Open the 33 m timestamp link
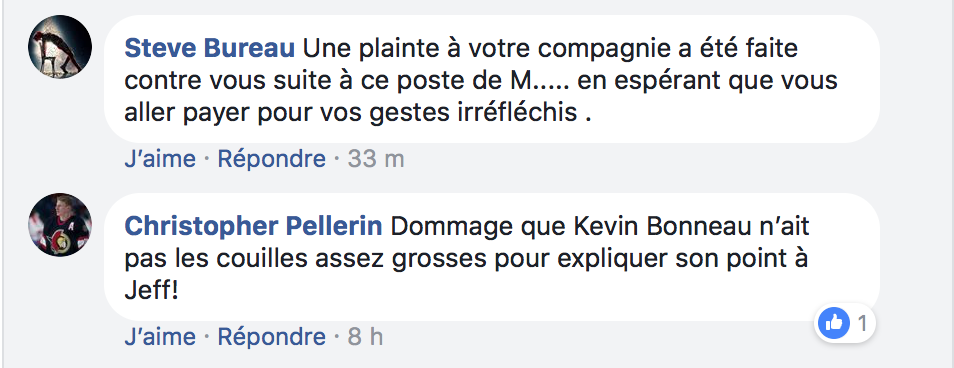Image resolution: width=954 pixels, height=368 pixels. coord(376,159)
